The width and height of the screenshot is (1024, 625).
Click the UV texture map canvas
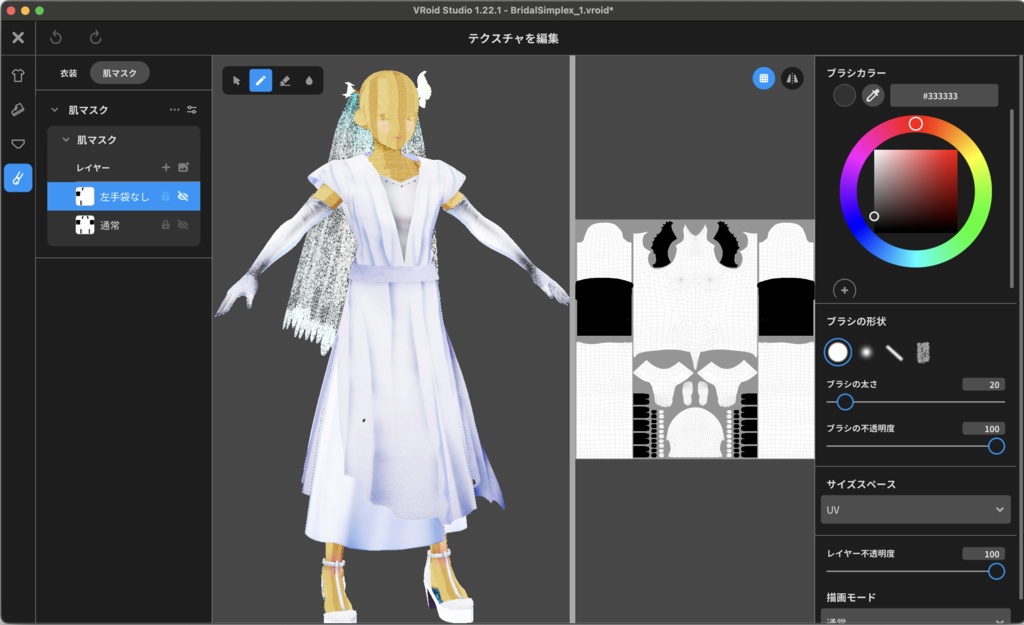coord(695,339)
